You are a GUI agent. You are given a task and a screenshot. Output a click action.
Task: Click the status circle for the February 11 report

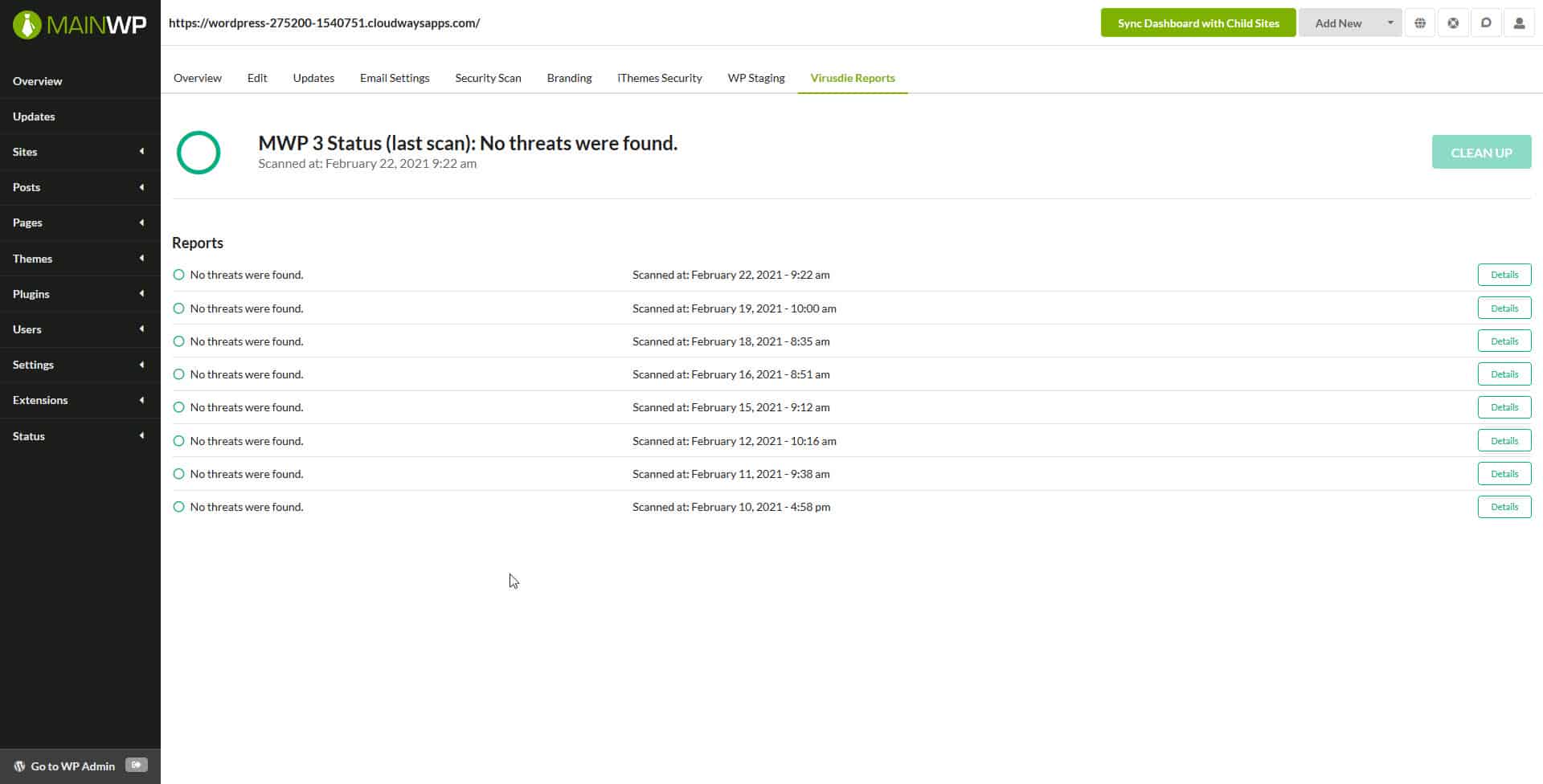click(x=179, y=474)
